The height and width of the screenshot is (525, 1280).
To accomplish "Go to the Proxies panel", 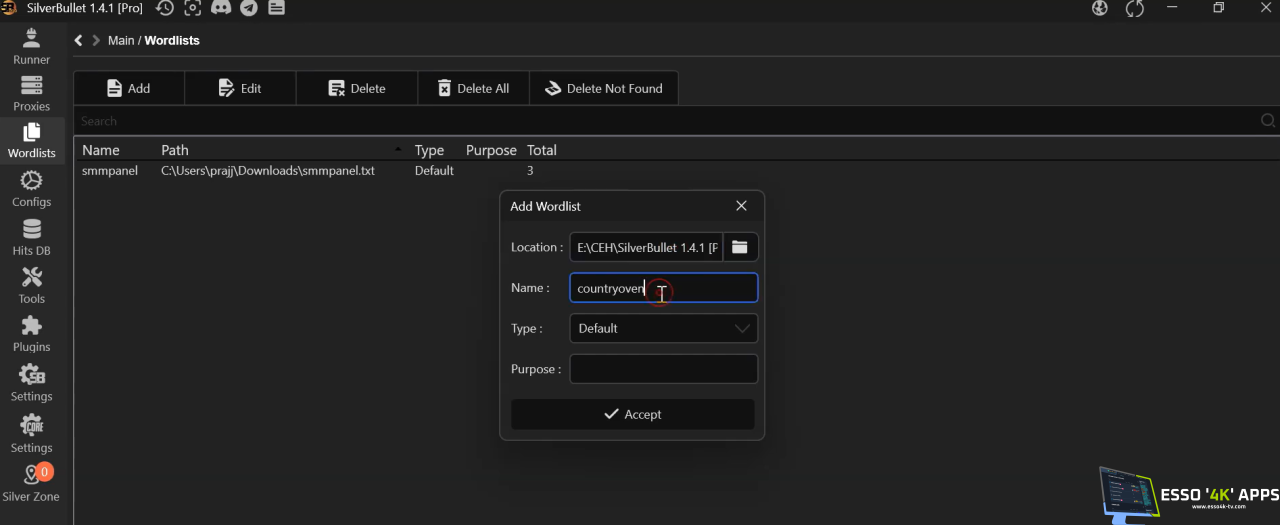I will 31,93.
